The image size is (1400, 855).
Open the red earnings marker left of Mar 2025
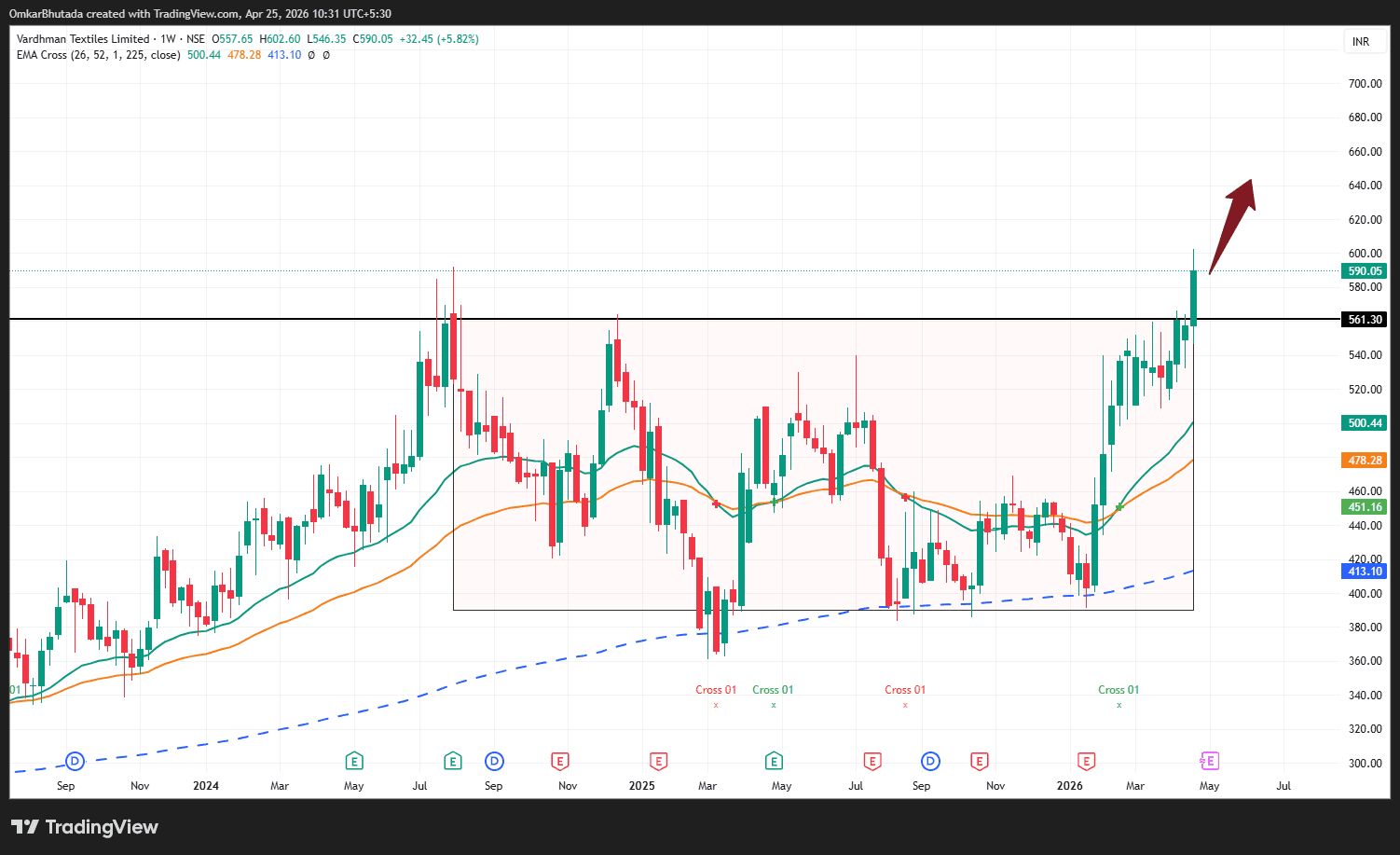tap(659, 762)
